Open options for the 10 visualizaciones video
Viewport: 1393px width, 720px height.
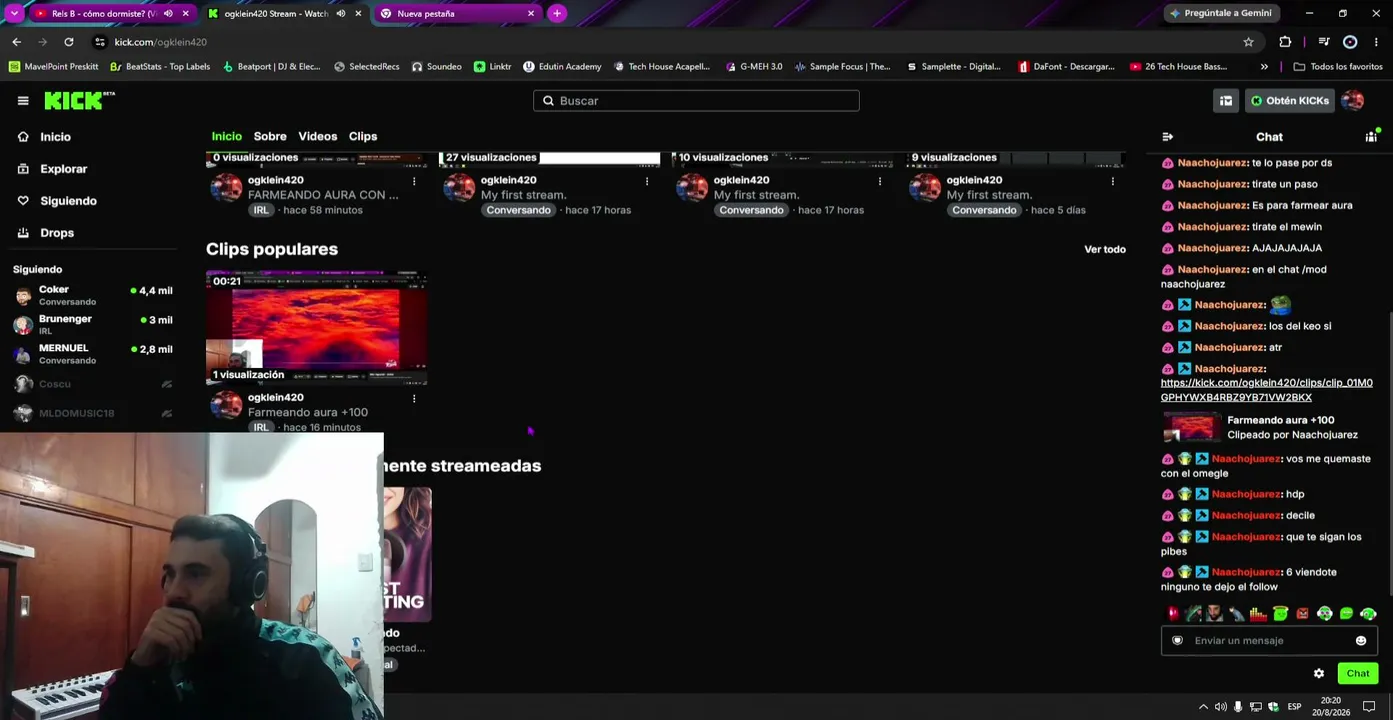pos(880,182)
